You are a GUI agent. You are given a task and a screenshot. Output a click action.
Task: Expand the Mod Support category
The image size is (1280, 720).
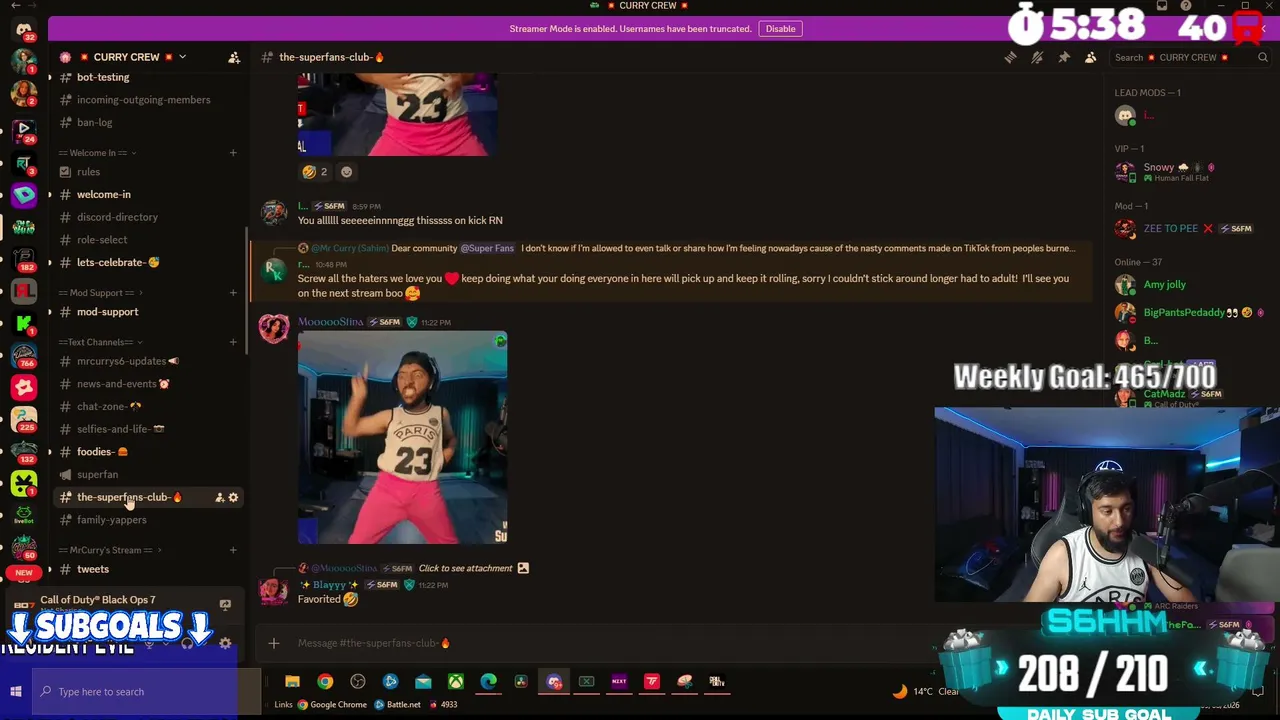pos(100,293)
